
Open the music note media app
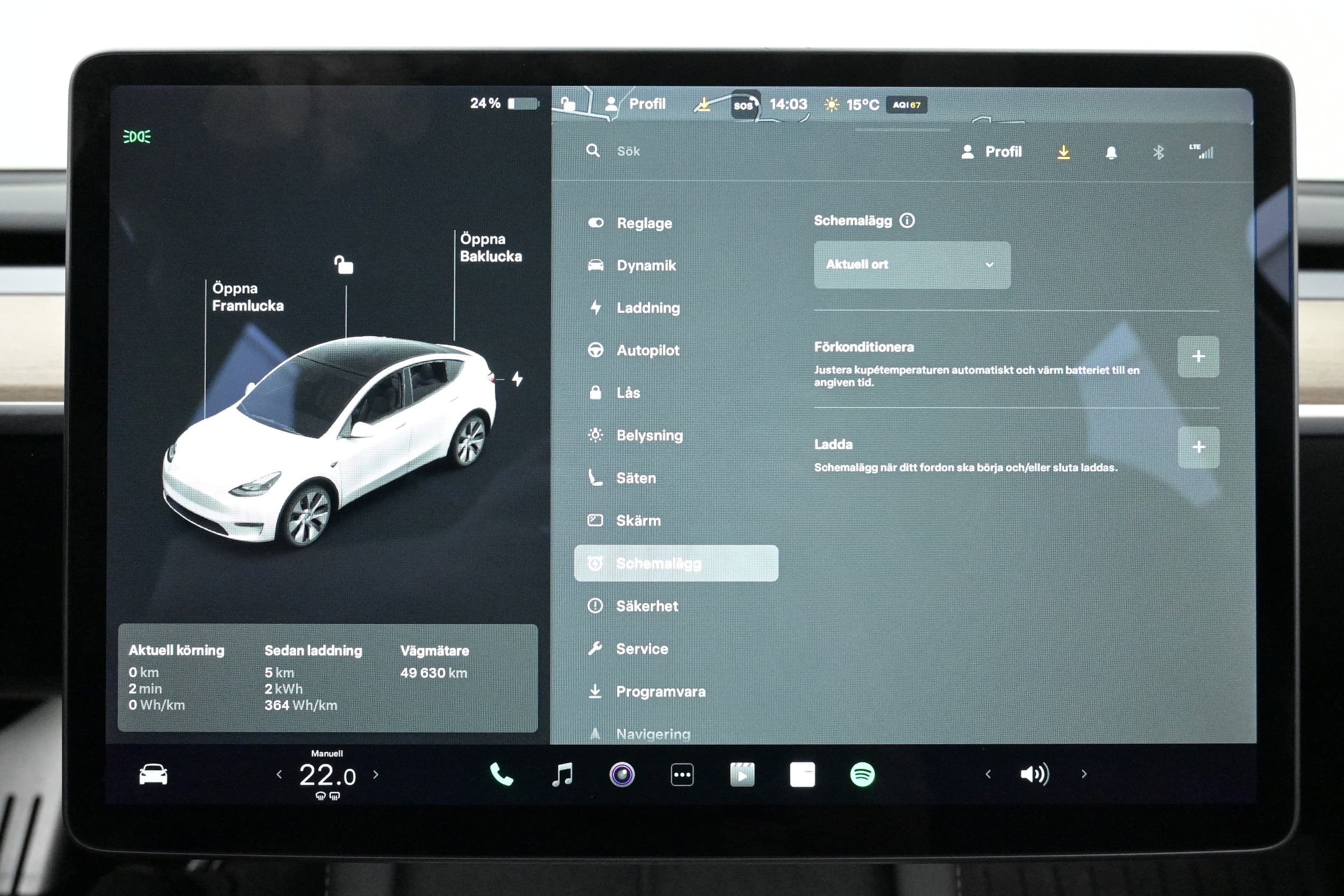[x=562, y=775]
